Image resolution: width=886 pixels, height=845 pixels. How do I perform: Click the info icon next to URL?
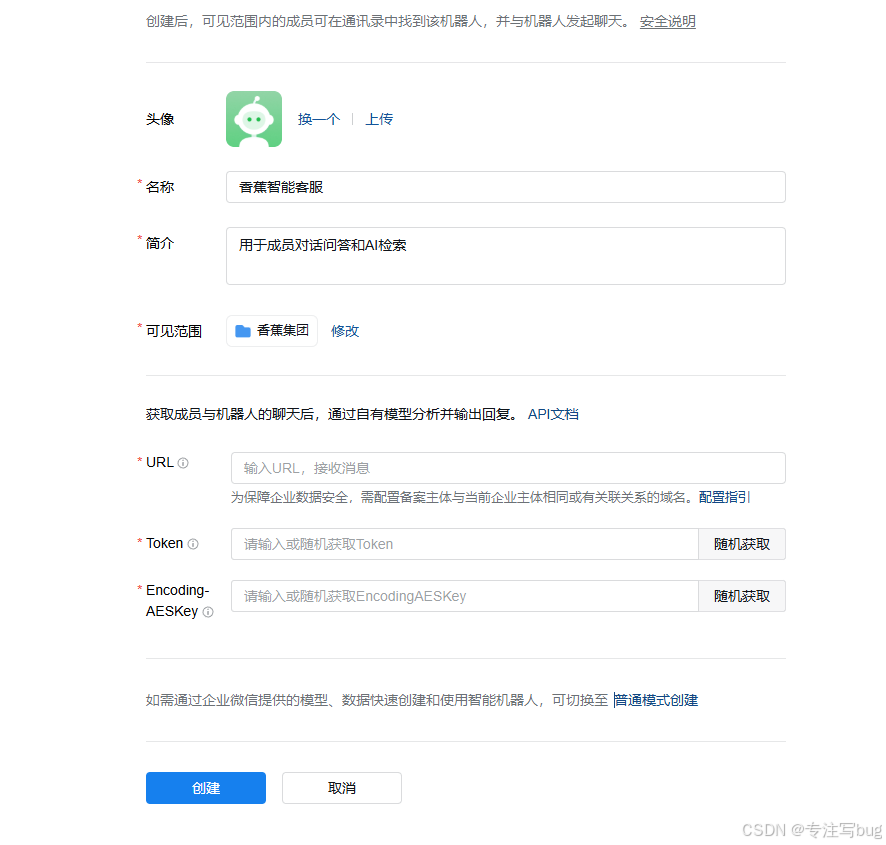point(183,462)
